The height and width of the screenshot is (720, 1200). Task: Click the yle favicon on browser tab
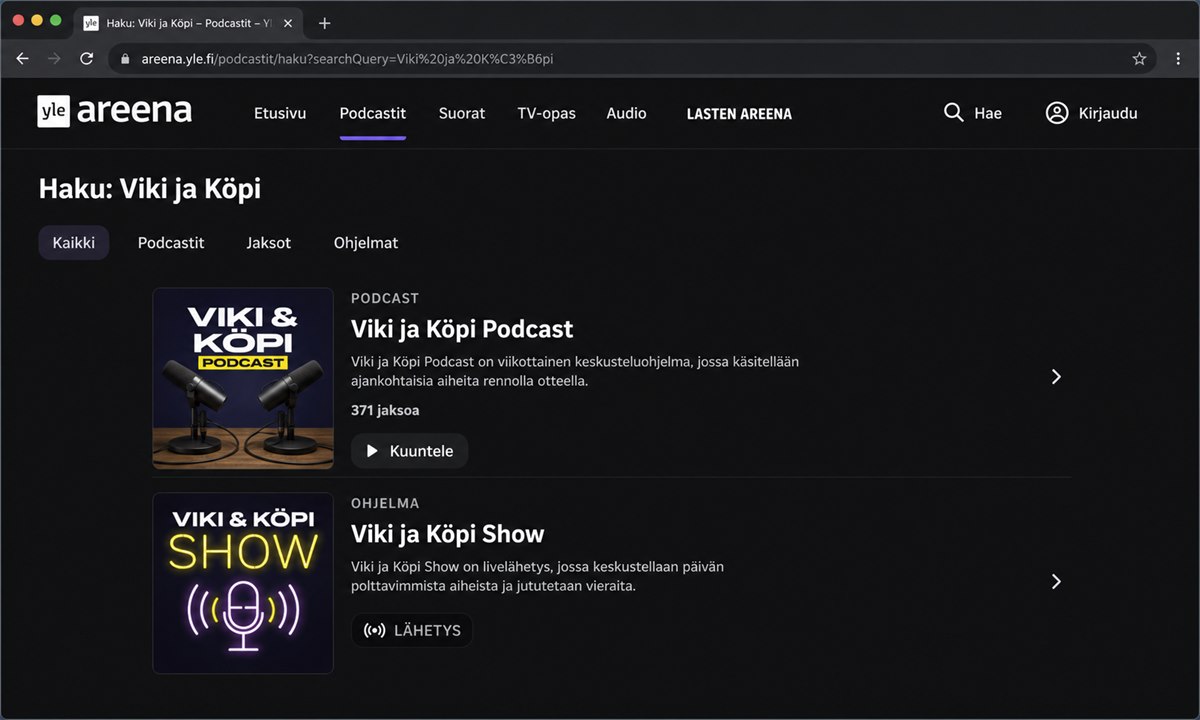(x=91, y=23)
